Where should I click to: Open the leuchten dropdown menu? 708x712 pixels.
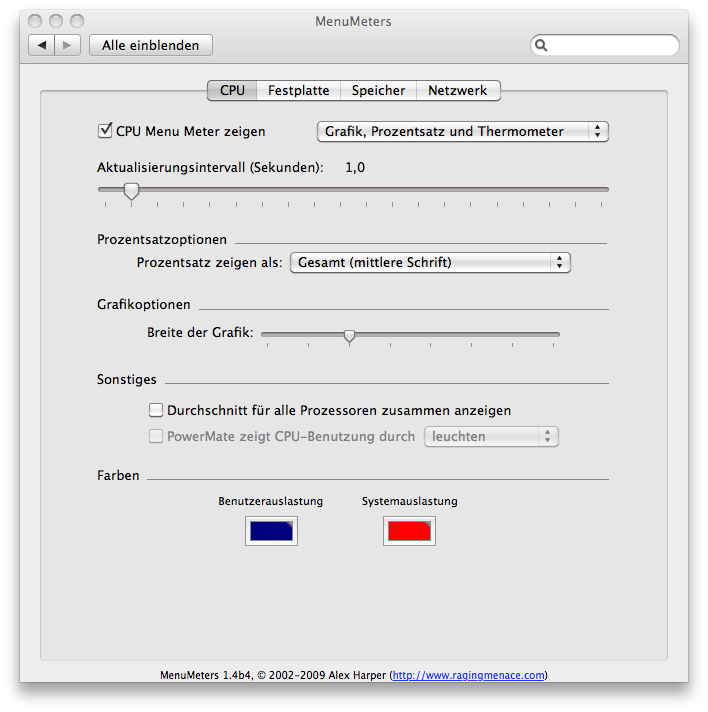pyautogui.click(x=491, y=436)
